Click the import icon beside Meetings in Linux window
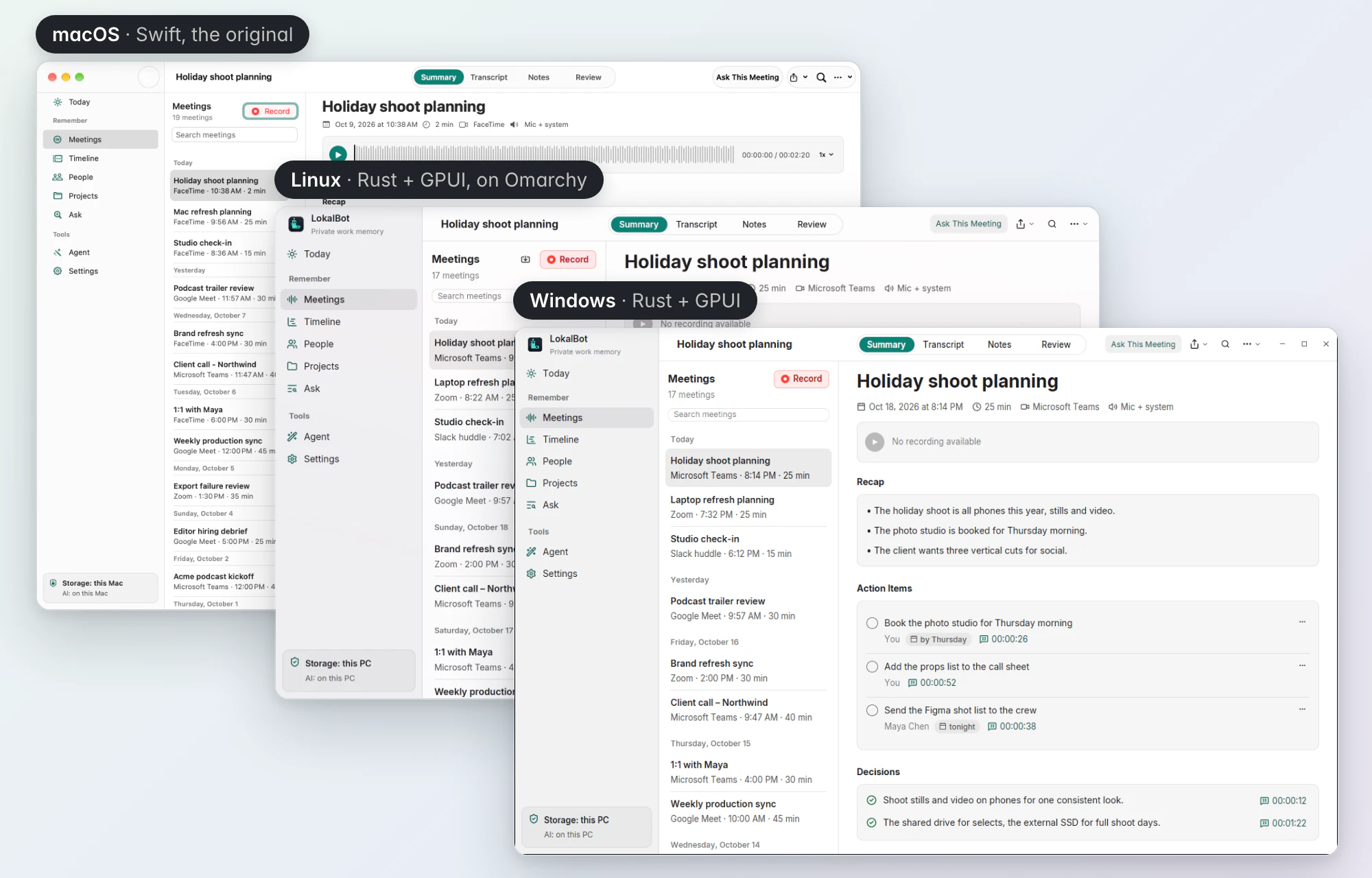The width and height of the screenshot is (1372, 878). point(525,259)
